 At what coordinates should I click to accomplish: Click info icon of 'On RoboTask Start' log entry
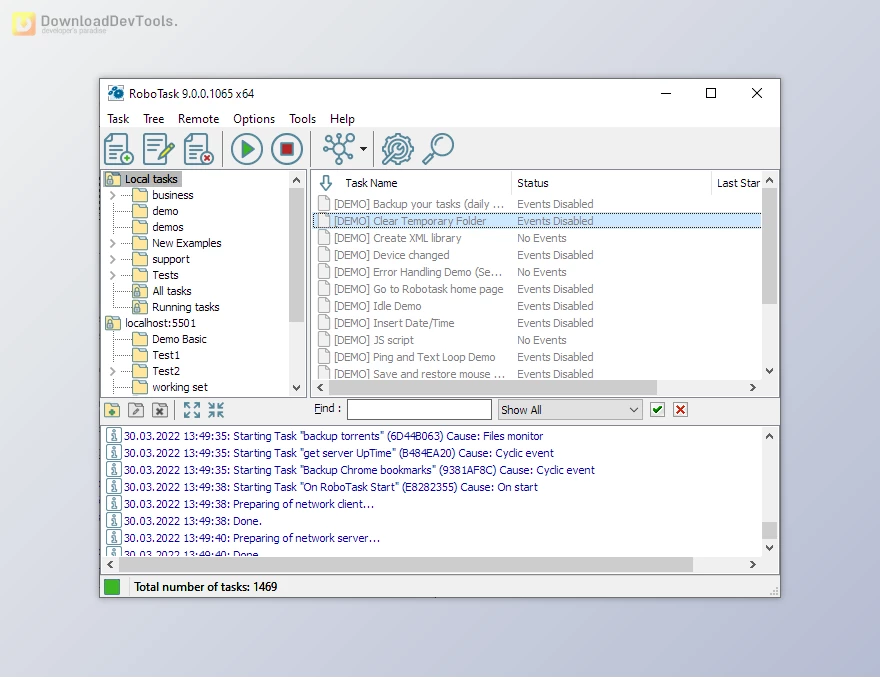[113, 487]
